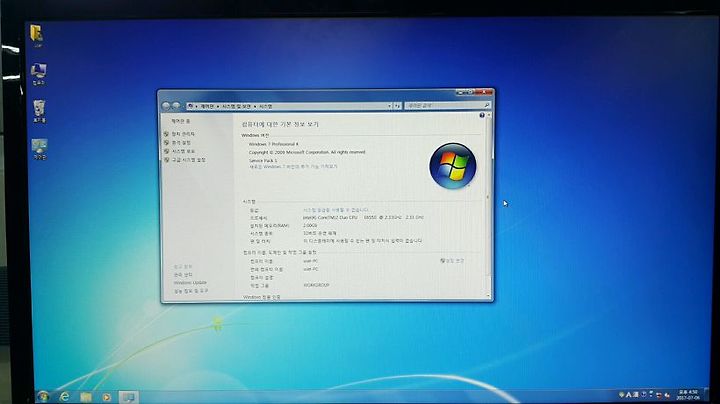
Task: Expand the arrow after 제어판 breadcrumb
Action: point(218,107)
